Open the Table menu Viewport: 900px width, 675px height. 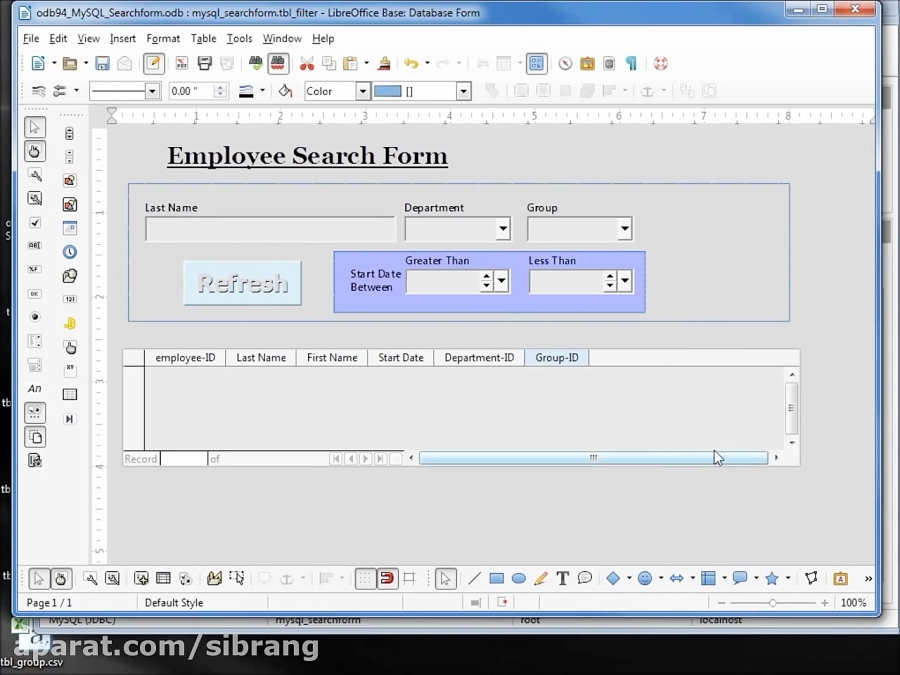204,38
